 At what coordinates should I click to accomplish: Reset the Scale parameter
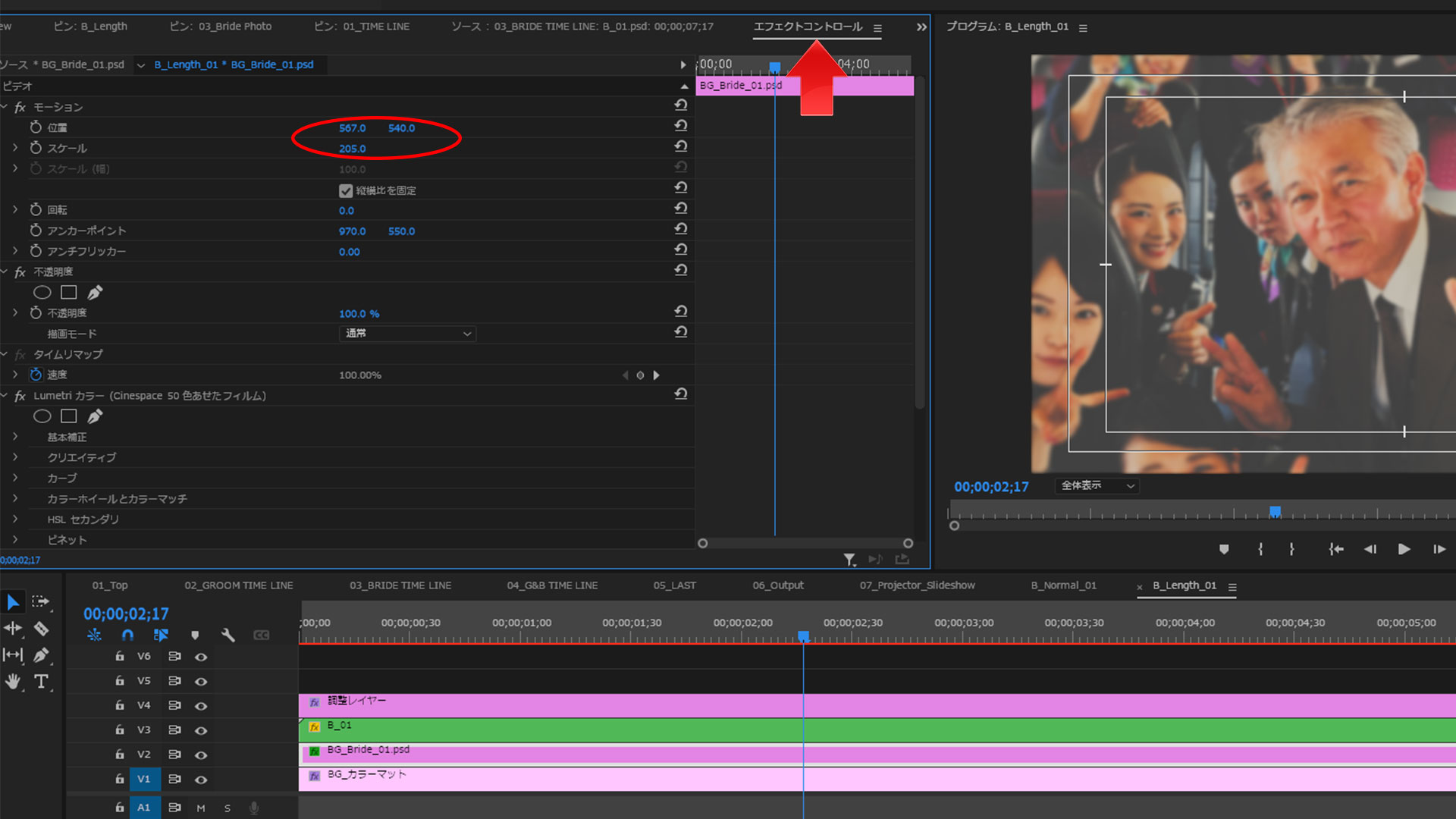pyautogui.click(x=681, y=146)
